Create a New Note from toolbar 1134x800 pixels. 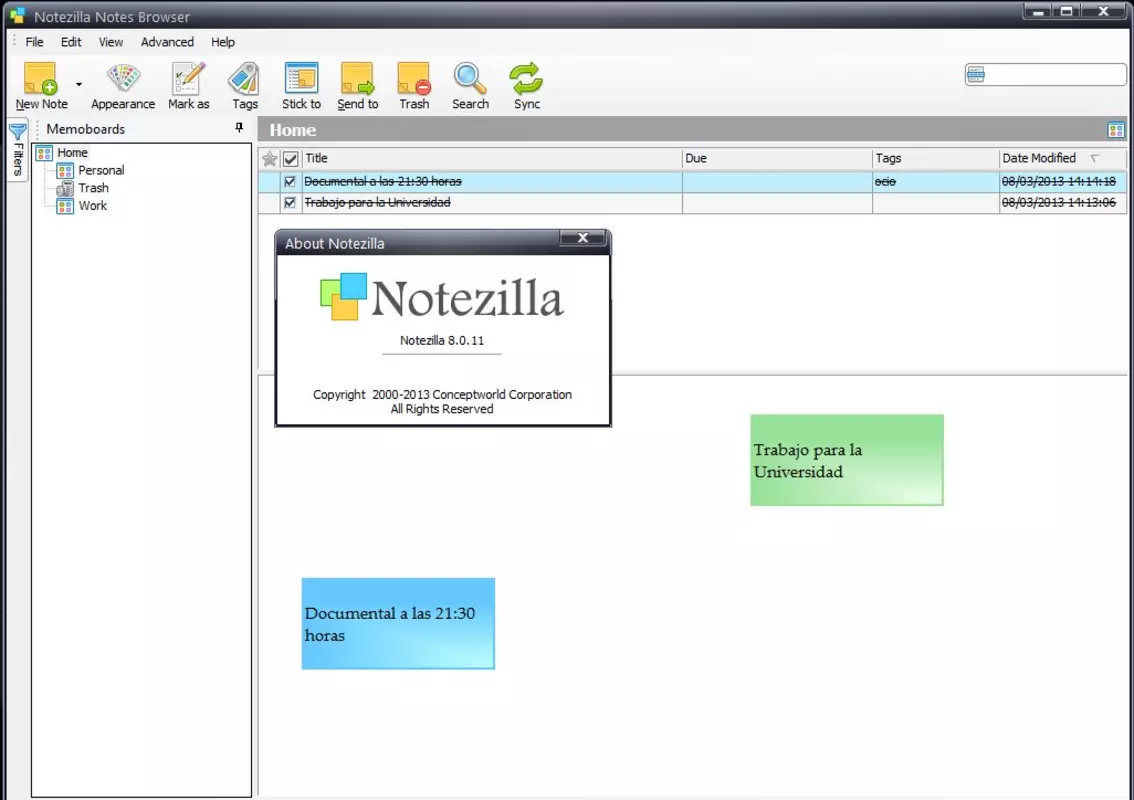(x=41, y=86)
